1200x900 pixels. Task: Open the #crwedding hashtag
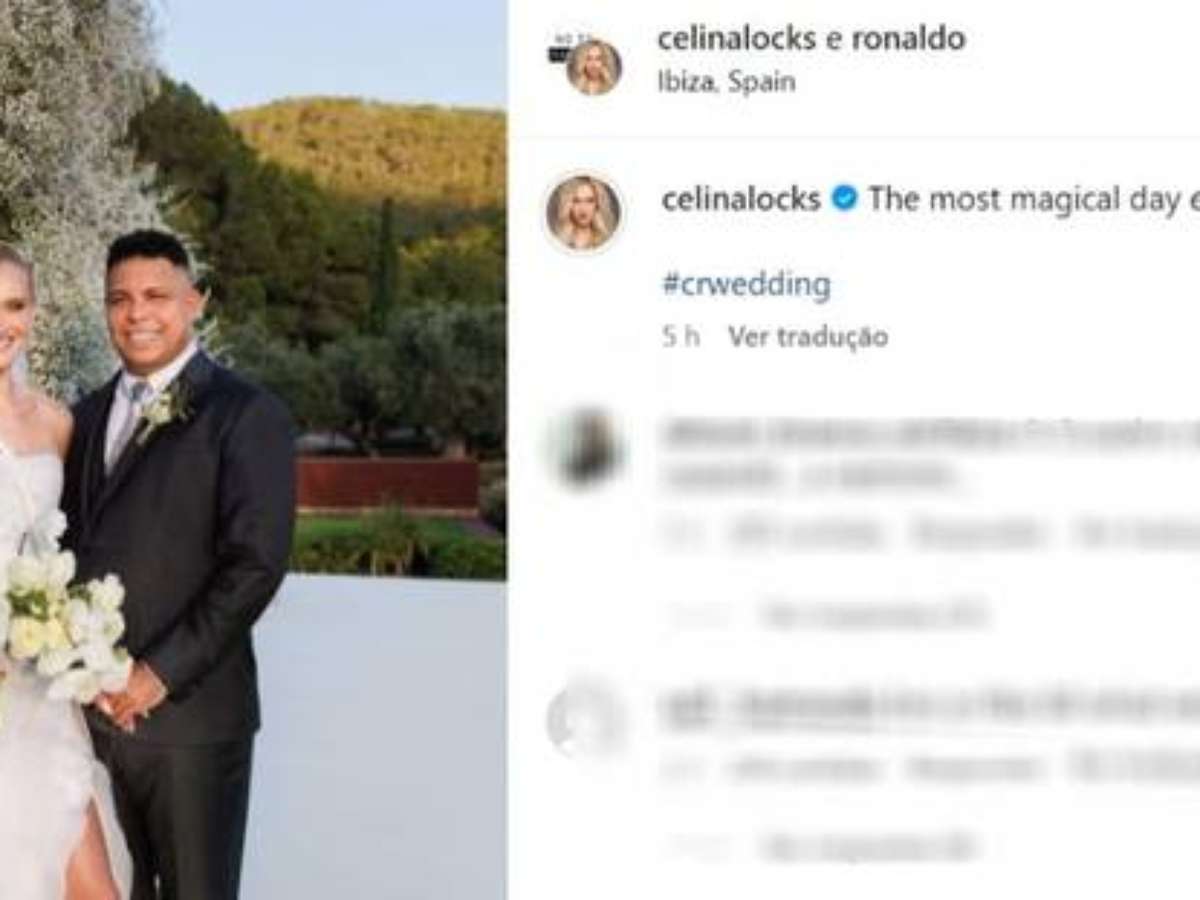[x=746, y=285]
